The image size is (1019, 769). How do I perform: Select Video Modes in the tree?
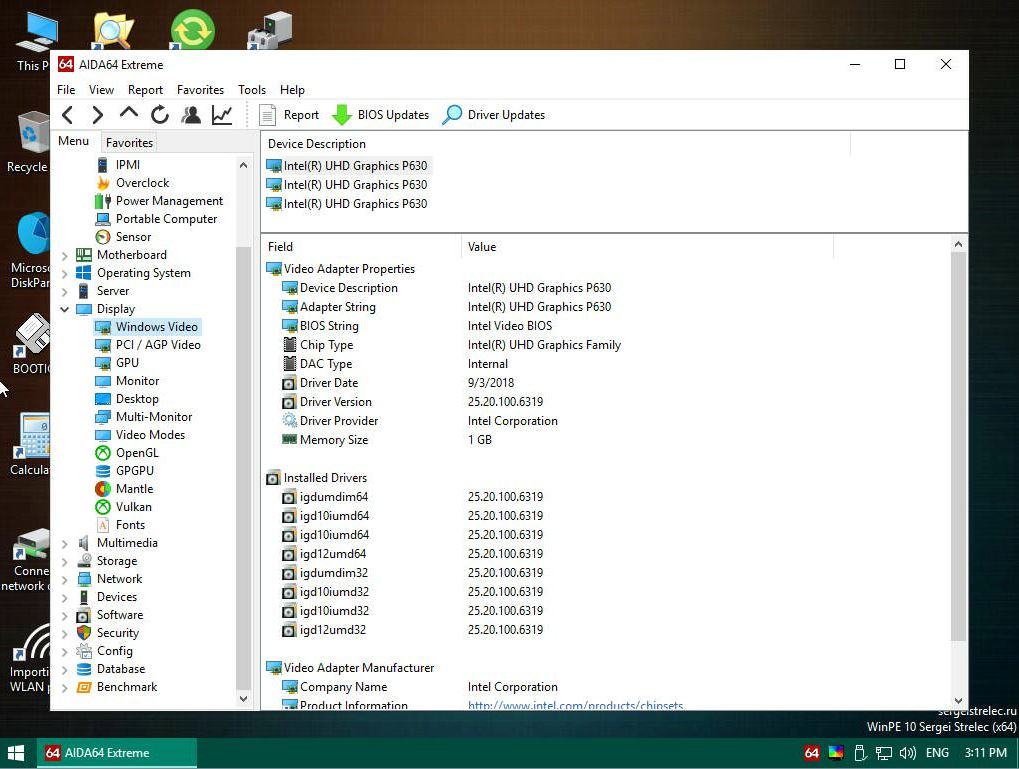tap(150, 435)
